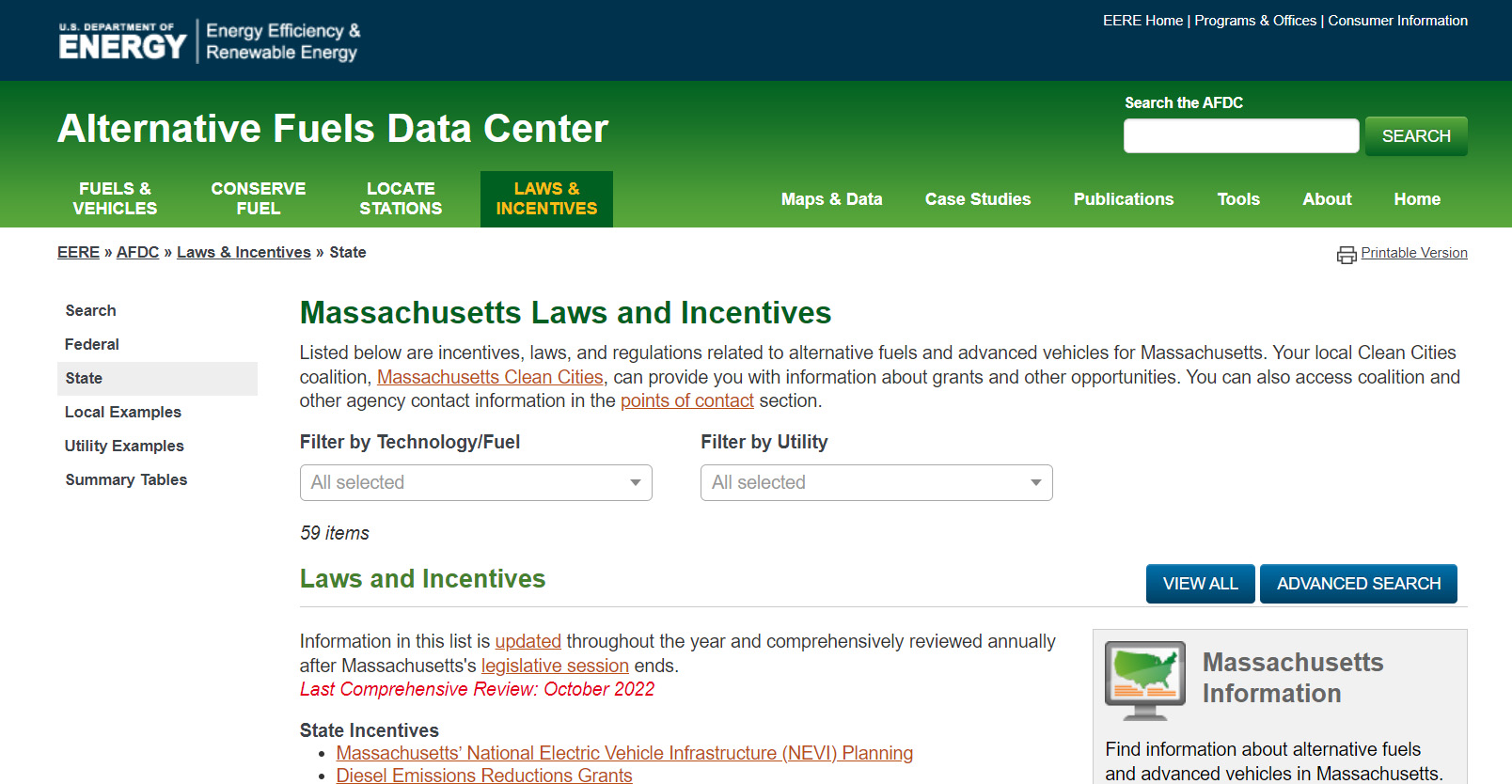Viewport: 1512px width, 784px height.
Task: Click the "State Incentives" heading
Action: (x=370, y=730)
